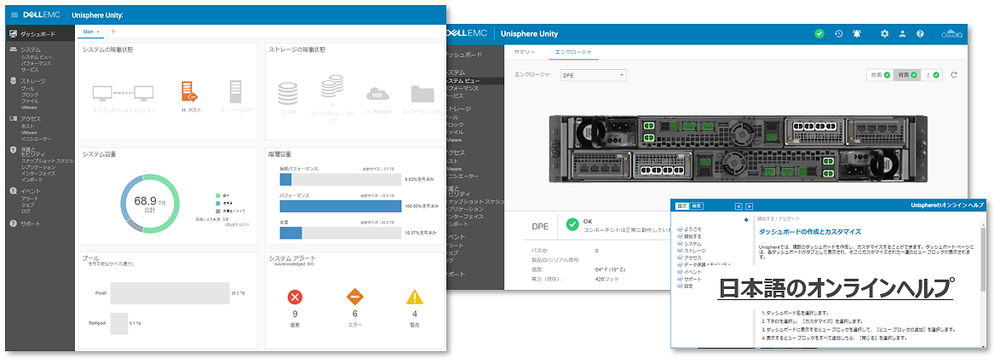Add a new dashboard tab with plus

click(114, 31)
